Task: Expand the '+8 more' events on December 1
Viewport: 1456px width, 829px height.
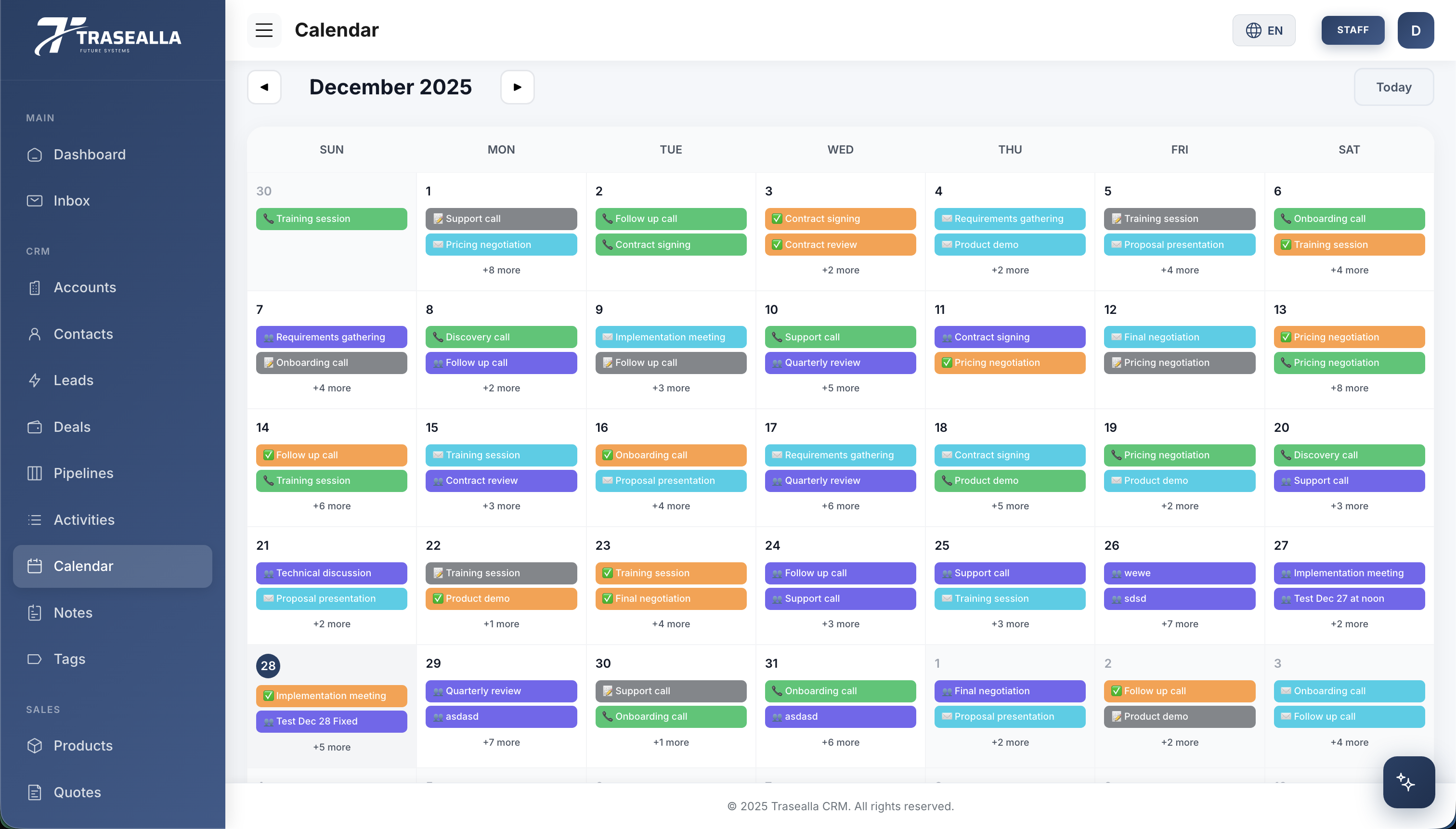Action: click(x=501, y=270)
